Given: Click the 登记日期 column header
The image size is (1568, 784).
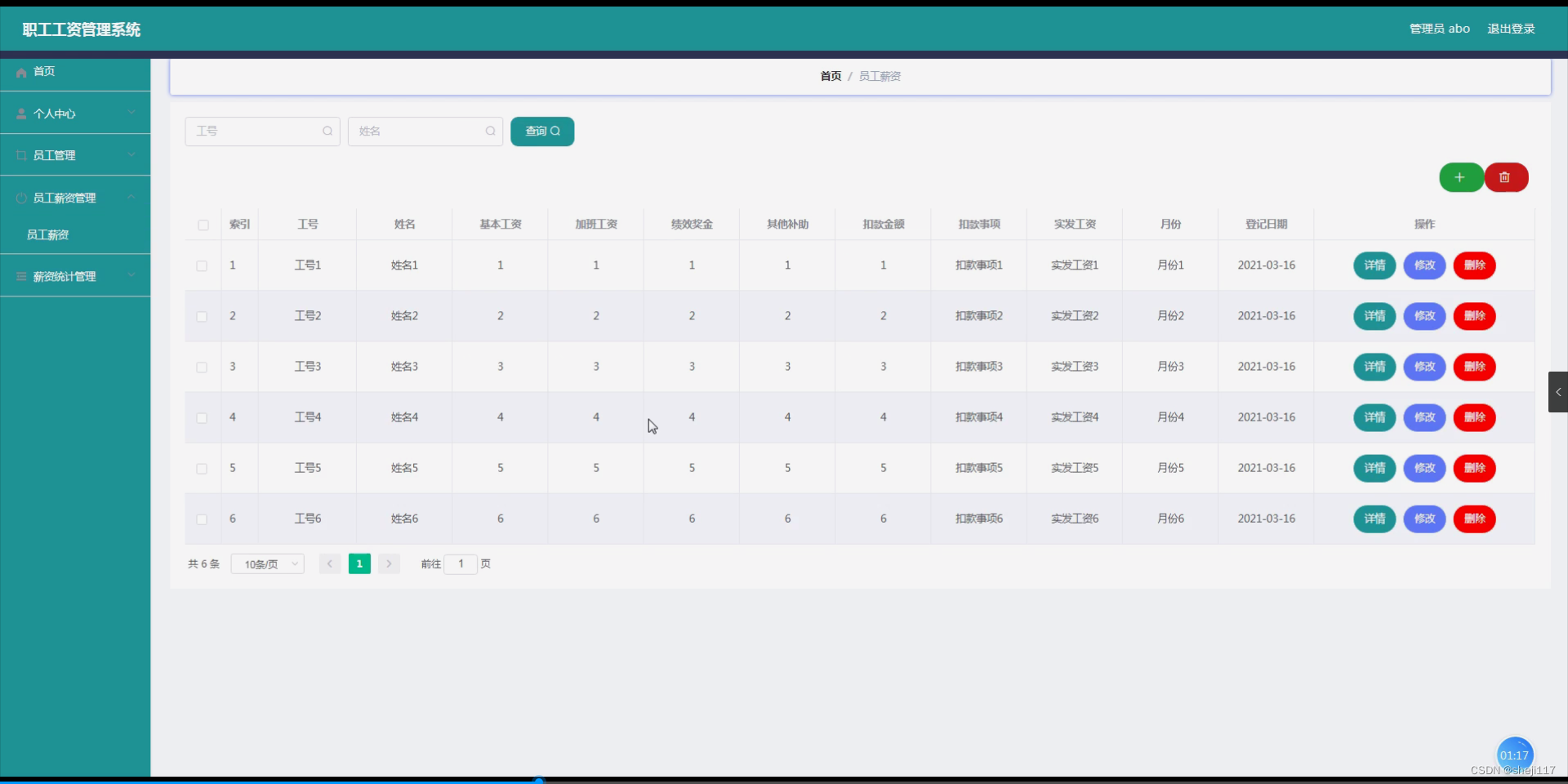Looking at the screenshot, I should coord(1266,225).
